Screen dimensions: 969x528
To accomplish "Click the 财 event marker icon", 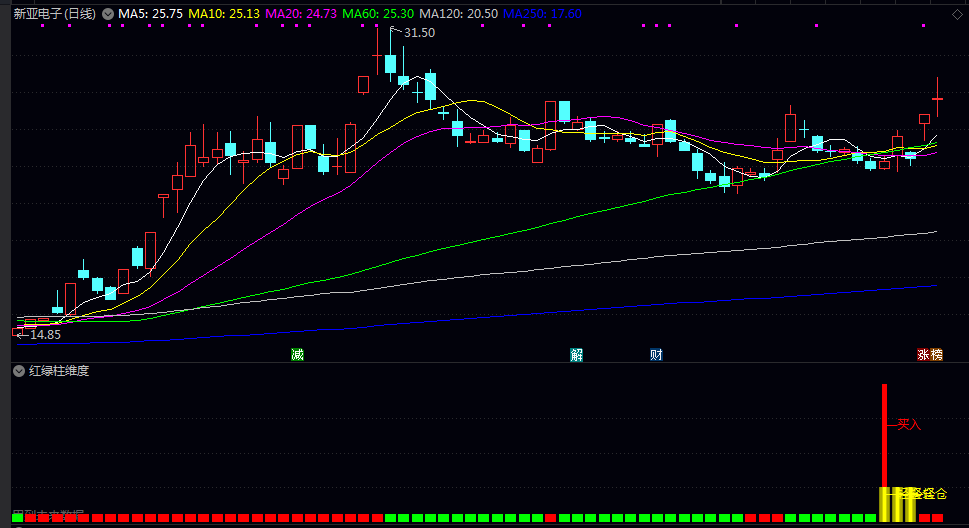I will [x=656, y=355].
